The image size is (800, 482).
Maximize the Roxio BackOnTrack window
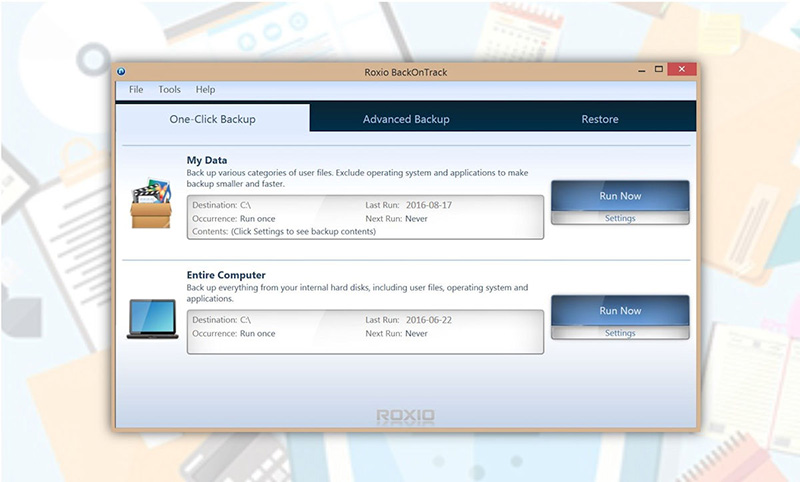[659, 69]
